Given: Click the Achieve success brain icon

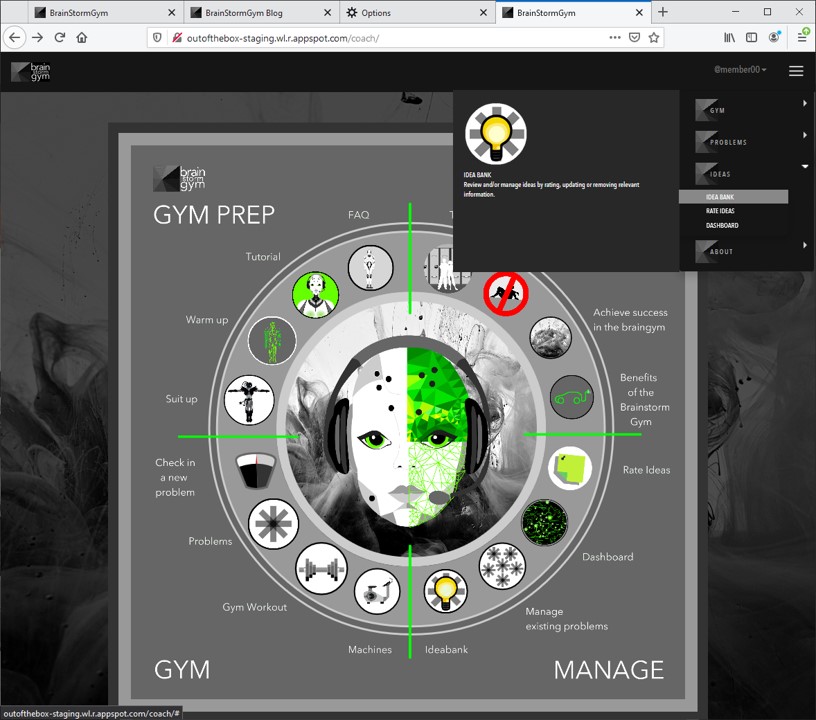Looking at the screenshot, I should click(x=550, y=337).
